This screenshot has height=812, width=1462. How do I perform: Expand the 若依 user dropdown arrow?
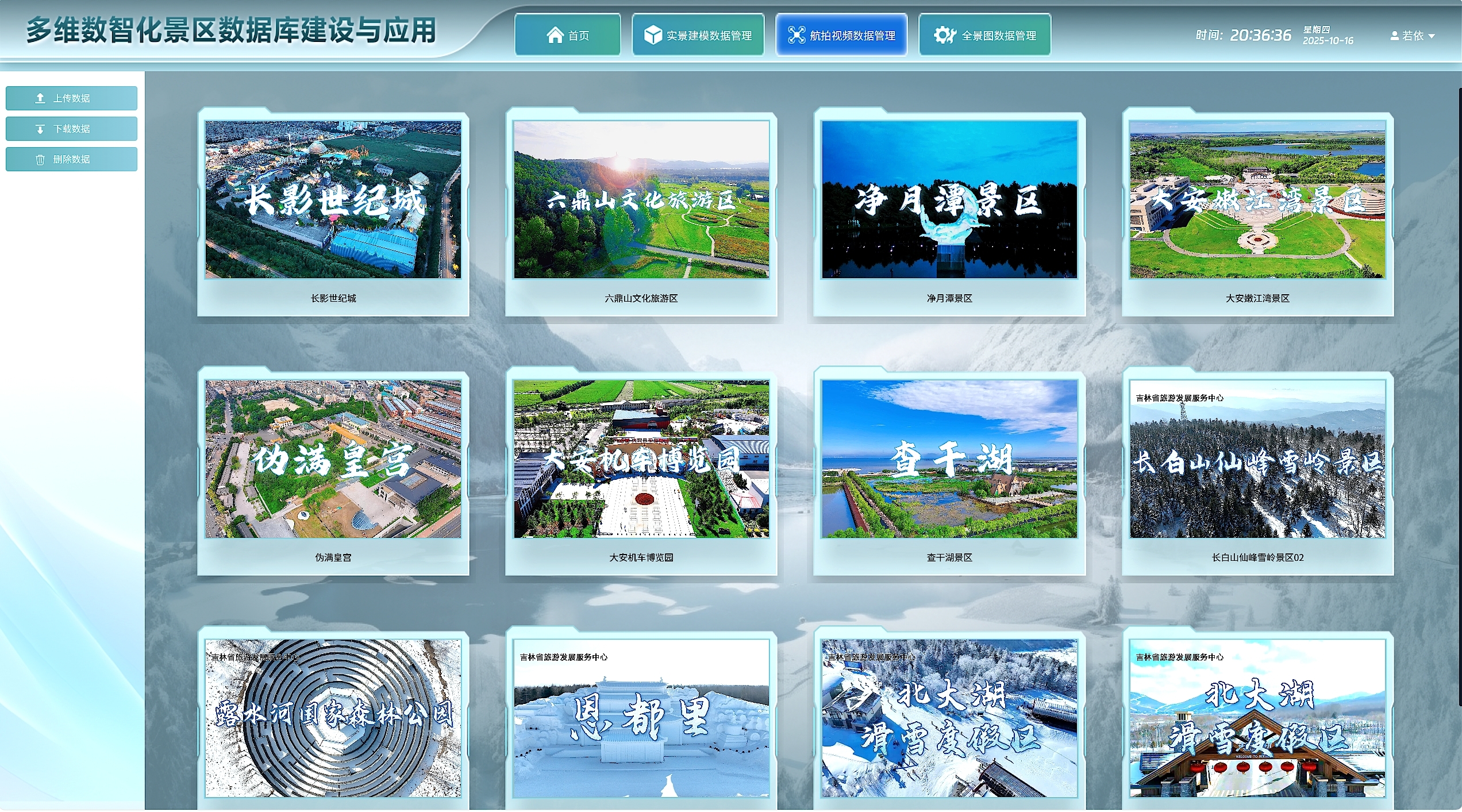tap(1432, 36)
